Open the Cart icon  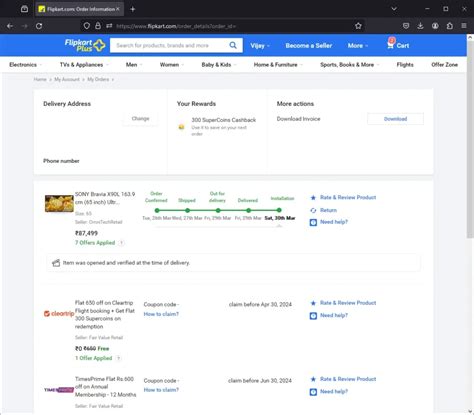point(390,44)
